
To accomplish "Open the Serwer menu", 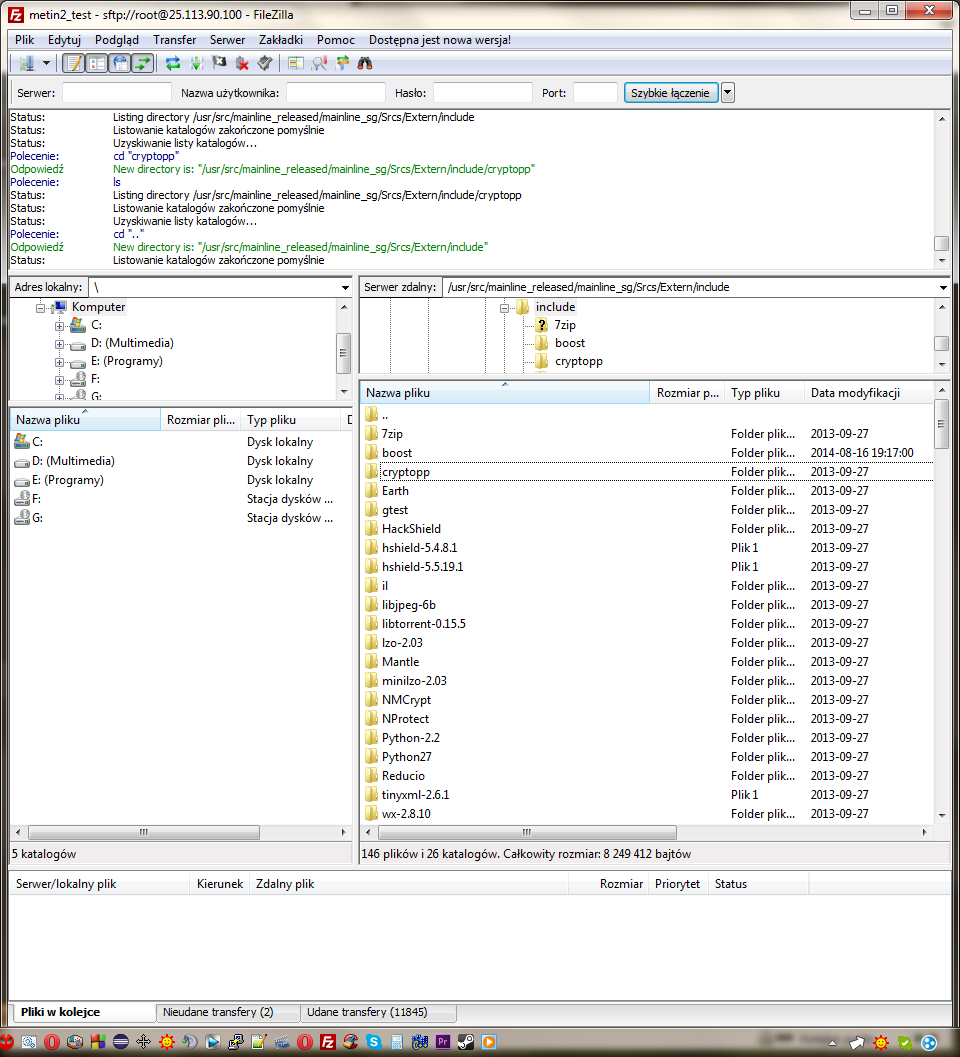I will [227, 40].
